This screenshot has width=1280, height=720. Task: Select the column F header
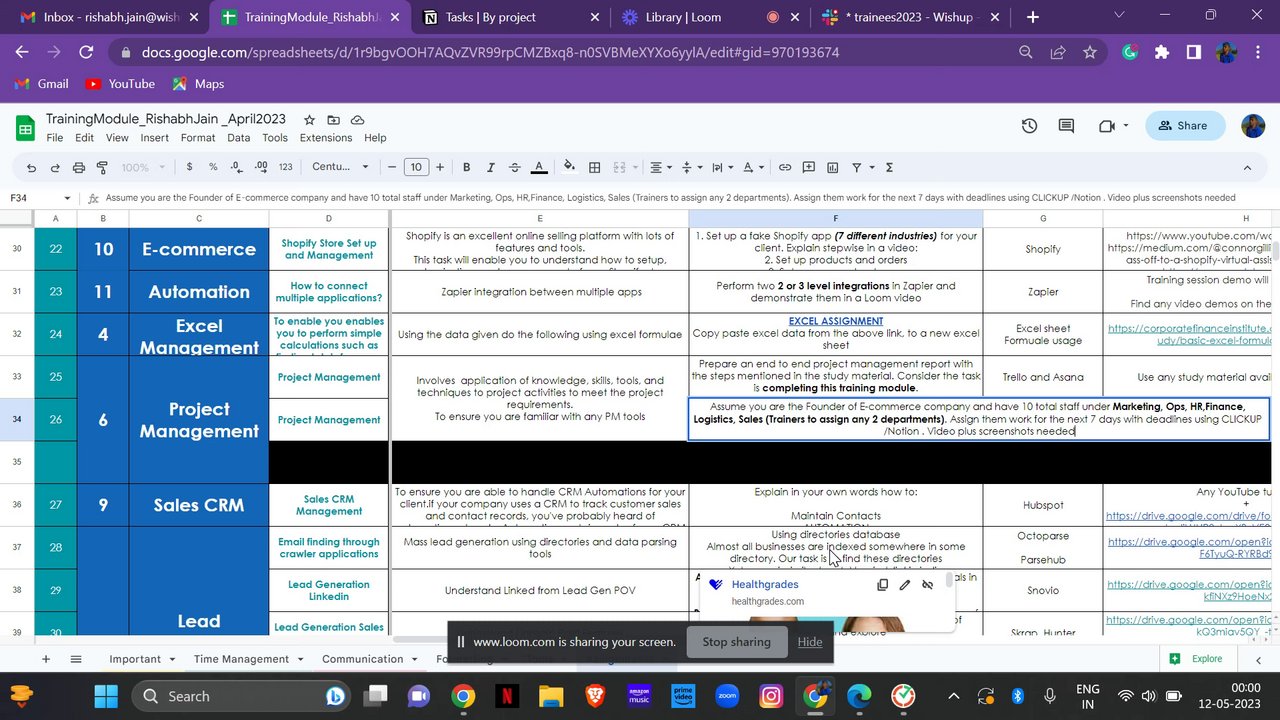[836, 218]
